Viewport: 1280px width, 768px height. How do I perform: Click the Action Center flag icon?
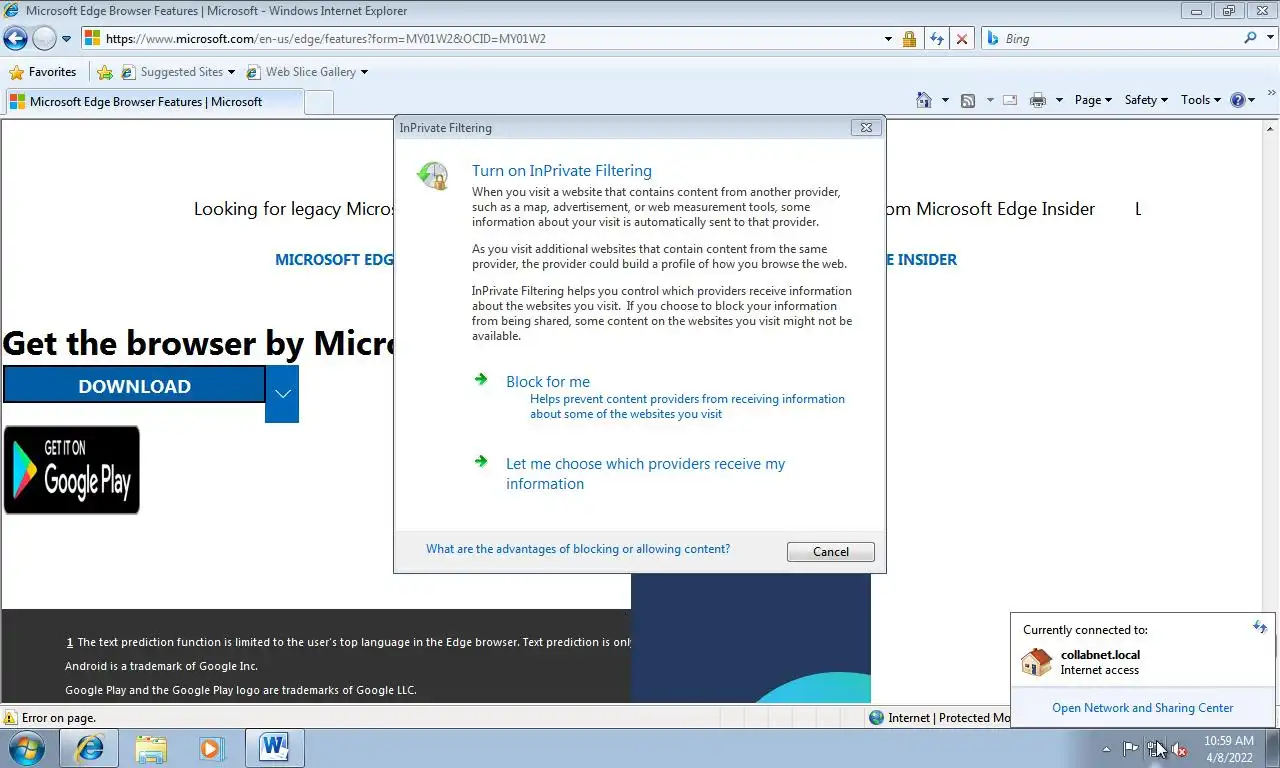click(x=1131, y=749)
